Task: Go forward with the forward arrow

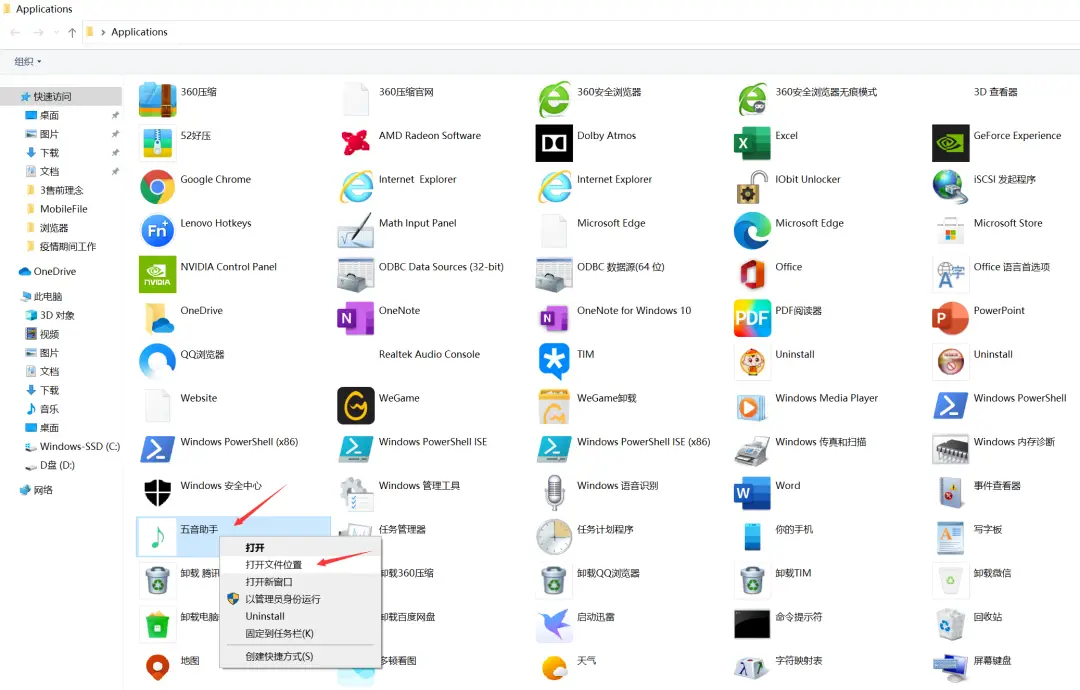Action: point(39,32)
